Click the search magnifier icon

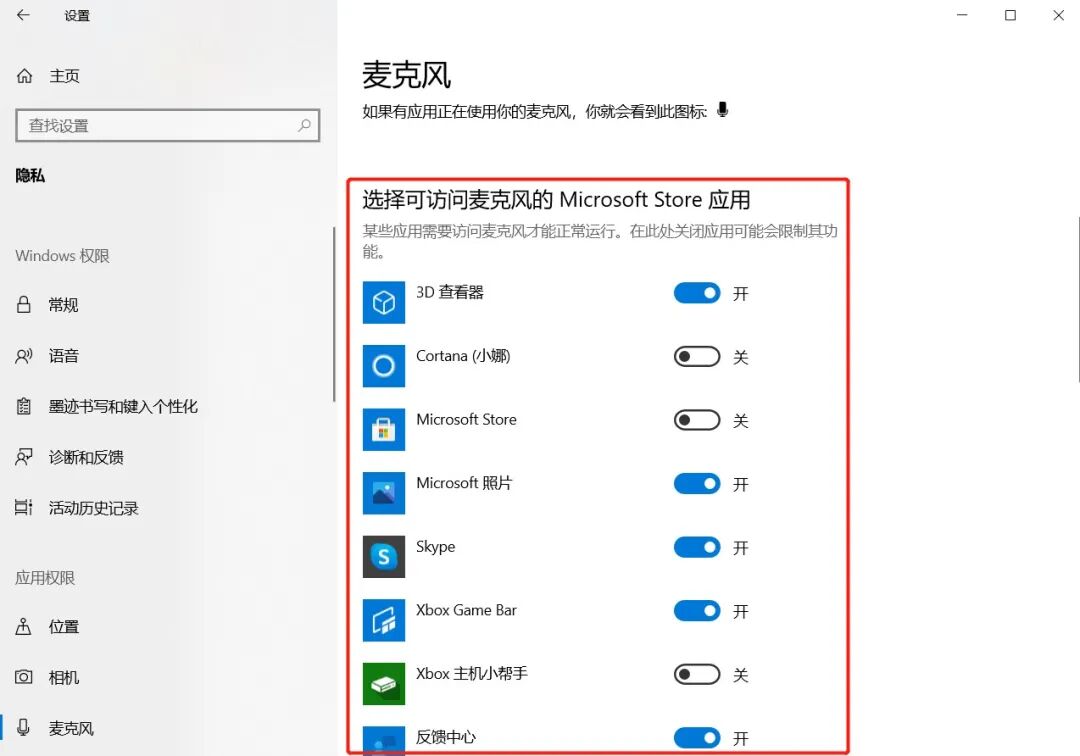click(x=304, y=125)
